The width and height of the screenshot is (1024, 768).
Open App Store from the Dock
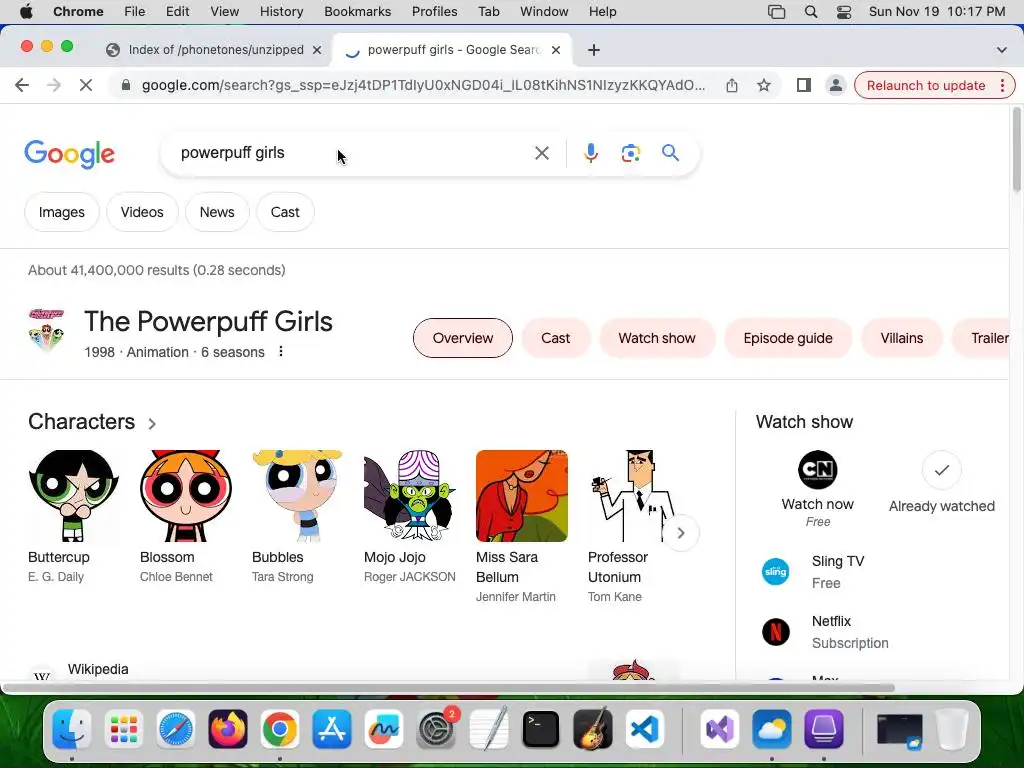(x=332, y=729)
